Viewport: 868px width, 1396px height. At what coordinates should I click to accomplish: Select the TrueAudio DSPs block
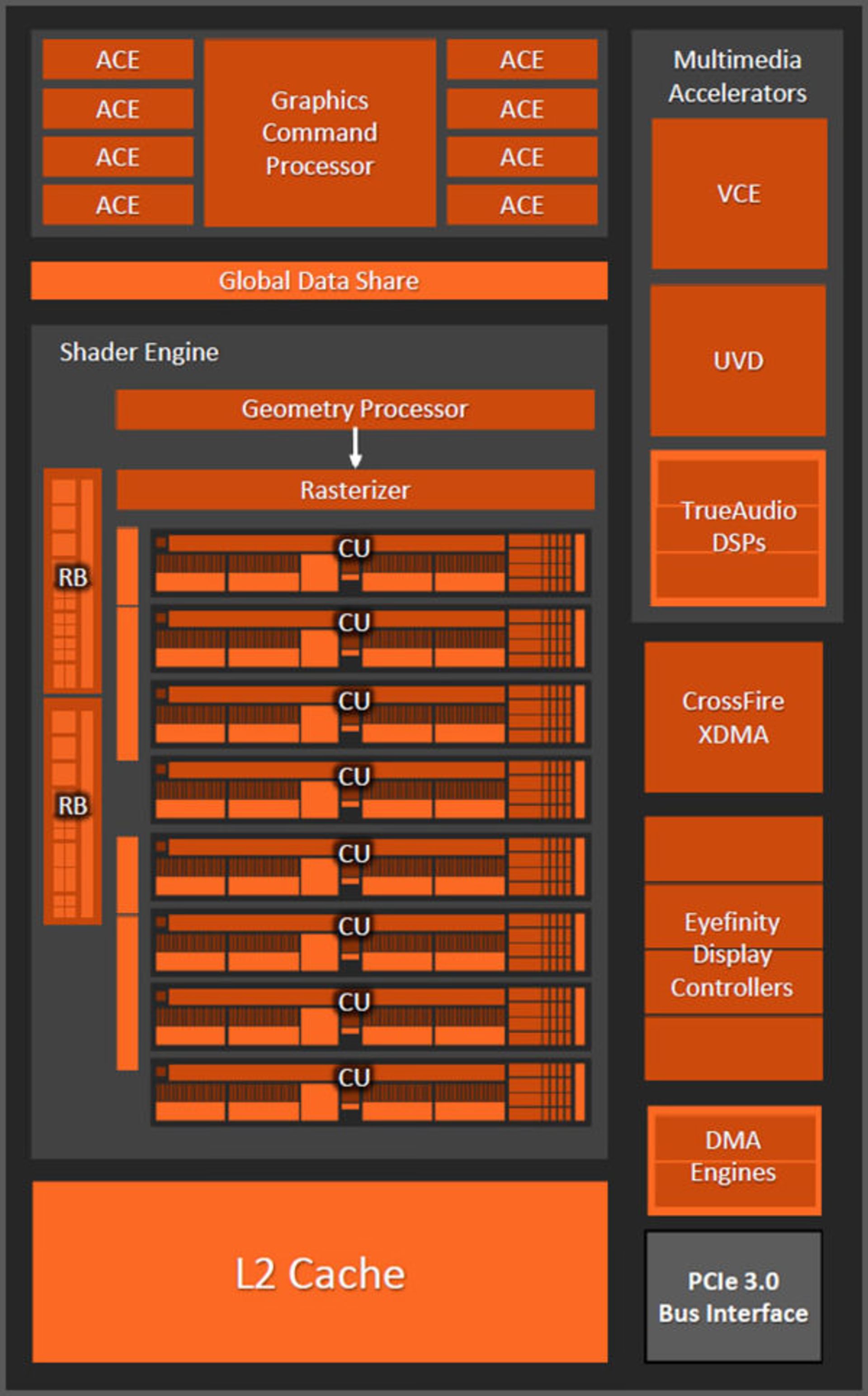[x=738, y=527]
